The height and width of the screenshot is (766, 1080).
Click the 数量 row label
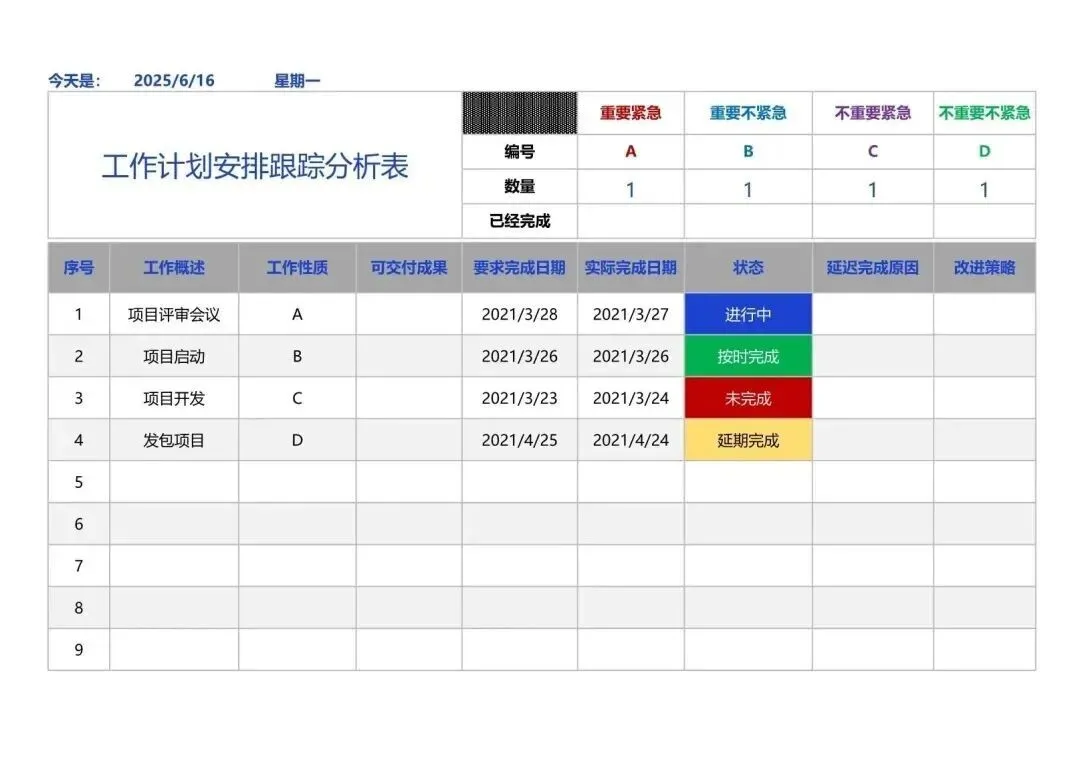(x=519, y=187)
